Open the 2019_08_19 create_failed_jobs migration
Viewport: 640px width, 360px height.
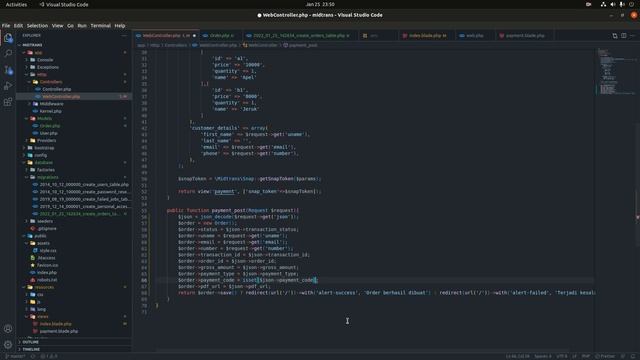tap(84, 199)
